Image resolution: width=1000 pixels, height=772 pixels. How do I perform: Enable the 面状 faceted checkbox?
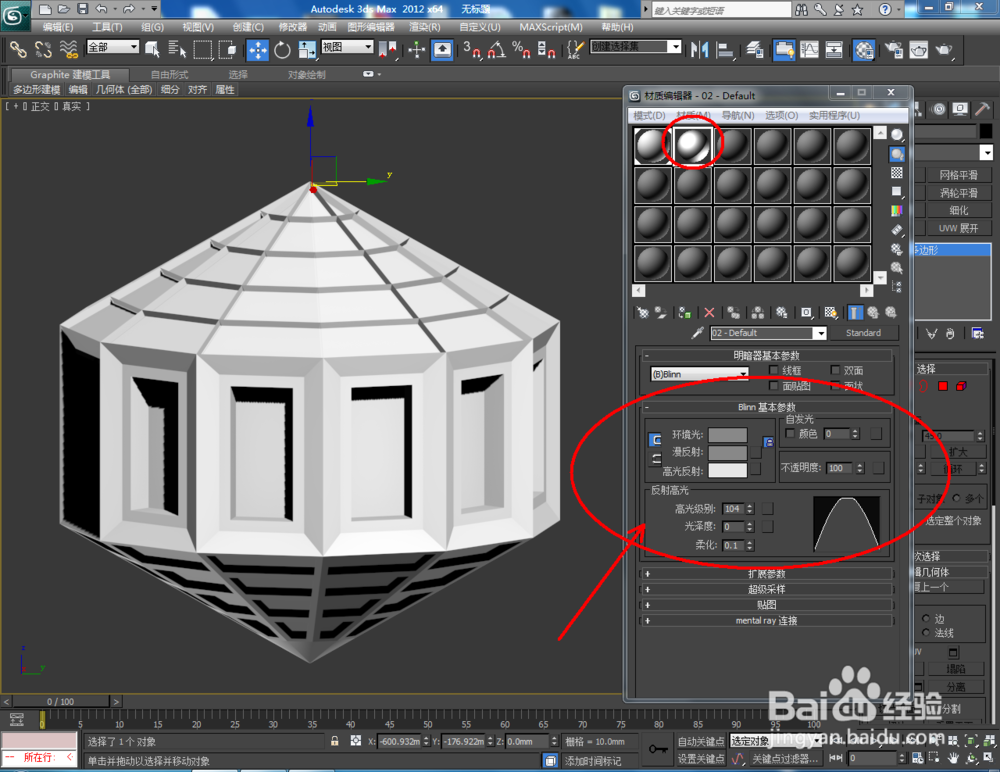coord(835,385)
